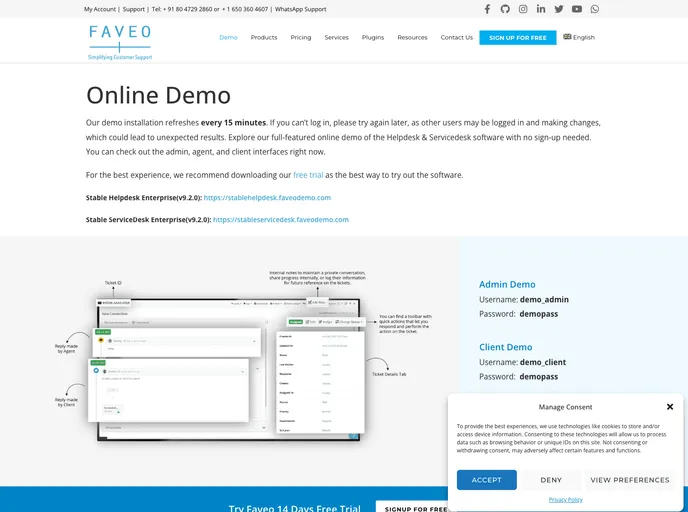Open the Plugins menu
688x512 pixels.
373,38
